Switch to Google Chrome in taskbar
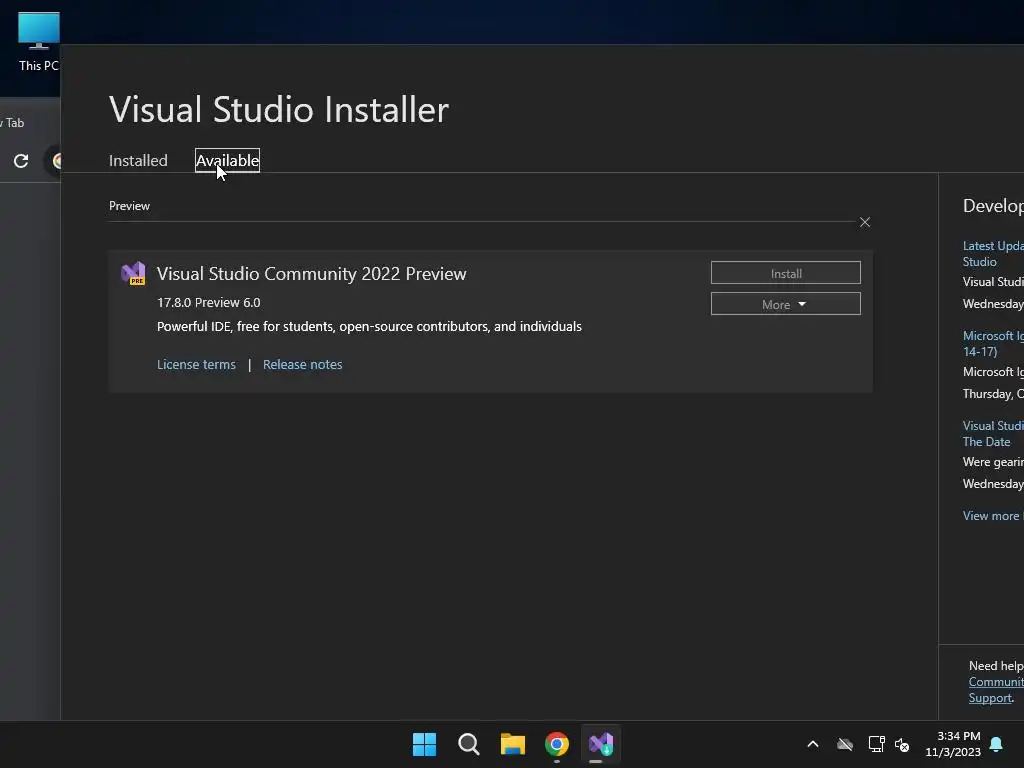Screen dimensions: 1024x768 [x=557, y=744]
